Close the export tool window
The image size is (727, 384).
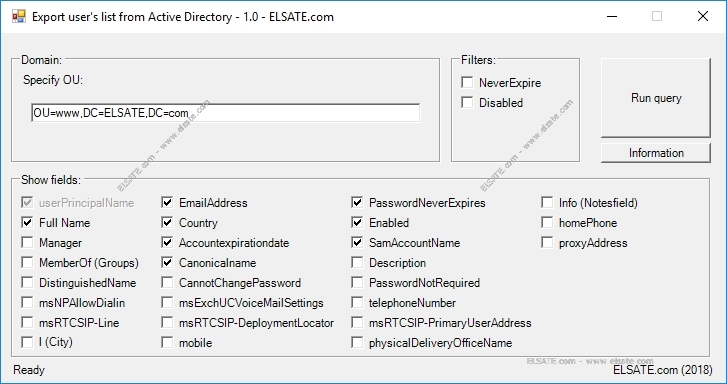point(703,17)
